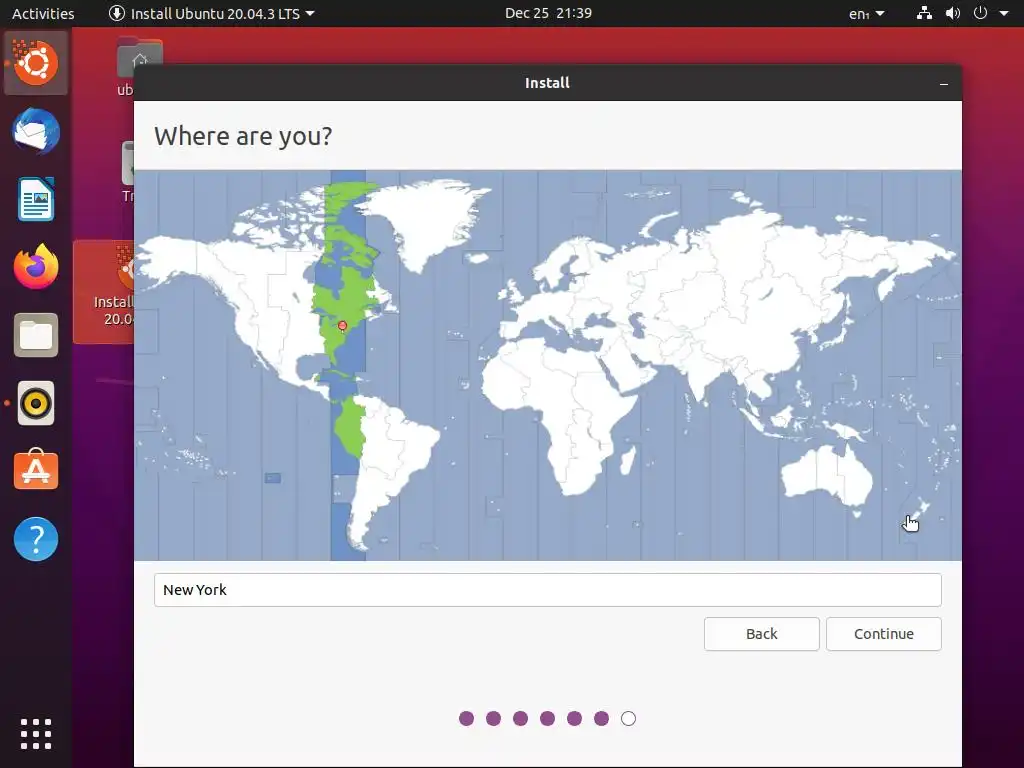Open the Help icon in dock
1024x768 pixels.
pos(36,539)
